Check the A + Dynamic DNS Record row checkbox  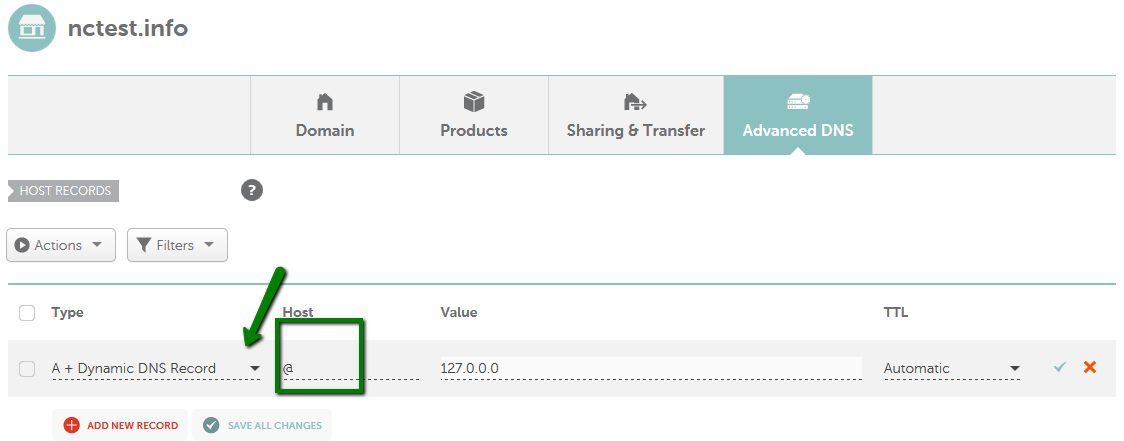(27, 369)
